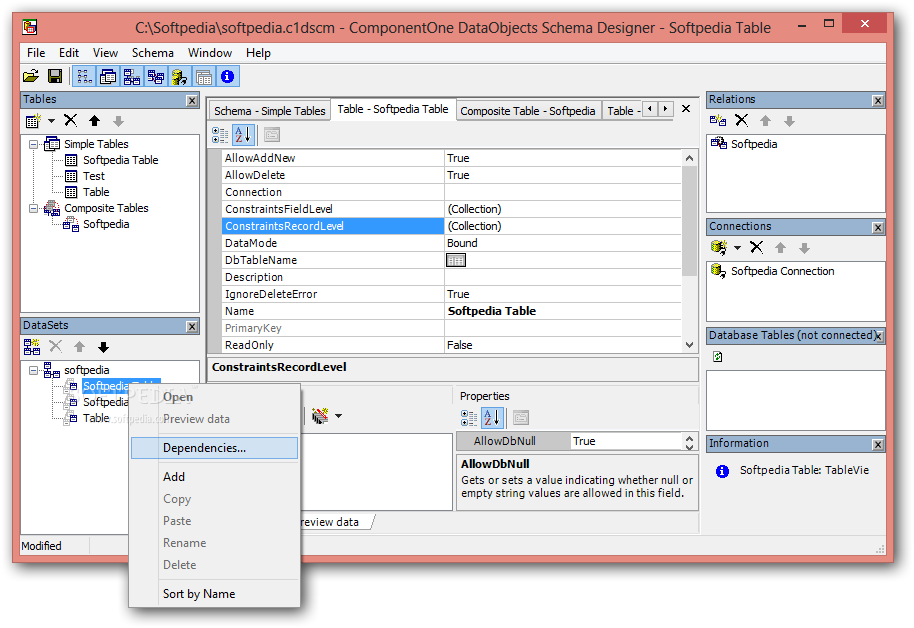Toggle the Database Tables panel toolbar button

pos(203,76)
